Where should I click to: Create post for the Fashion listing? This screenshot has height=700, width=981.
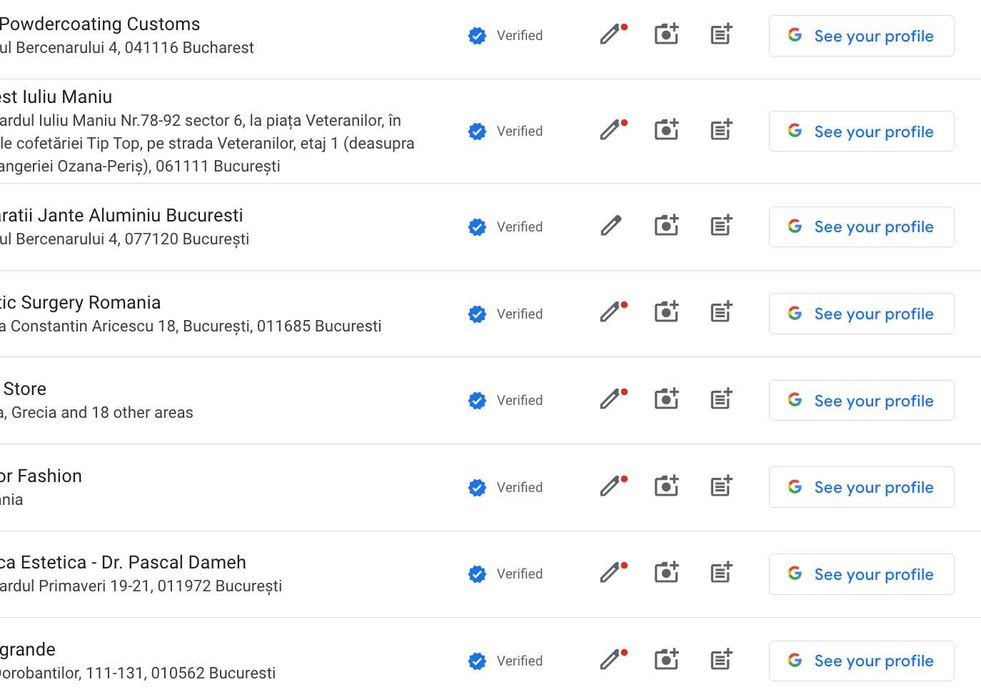coord(721,487)
